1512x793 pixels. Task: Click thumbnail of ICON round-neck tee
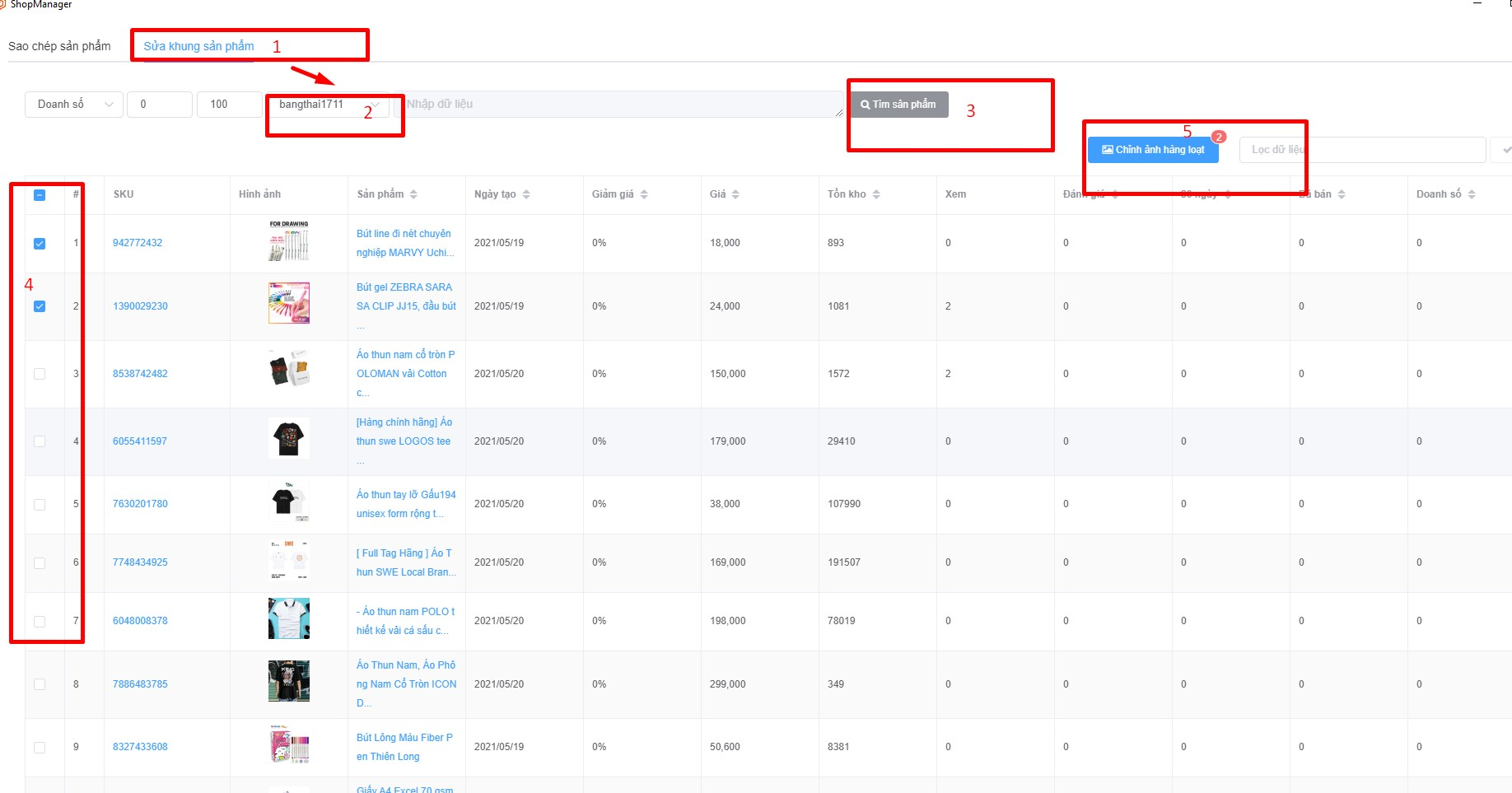(289, 681)
